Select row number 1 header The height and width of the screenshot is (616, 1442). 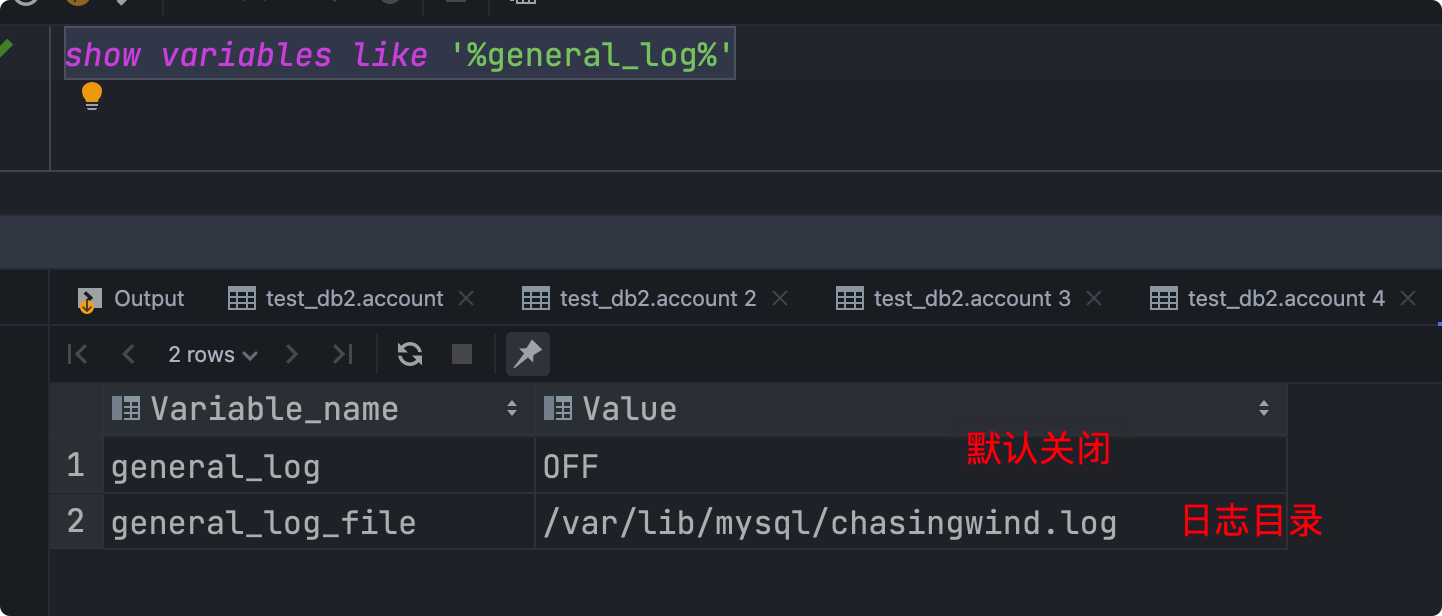pos(76,466)
